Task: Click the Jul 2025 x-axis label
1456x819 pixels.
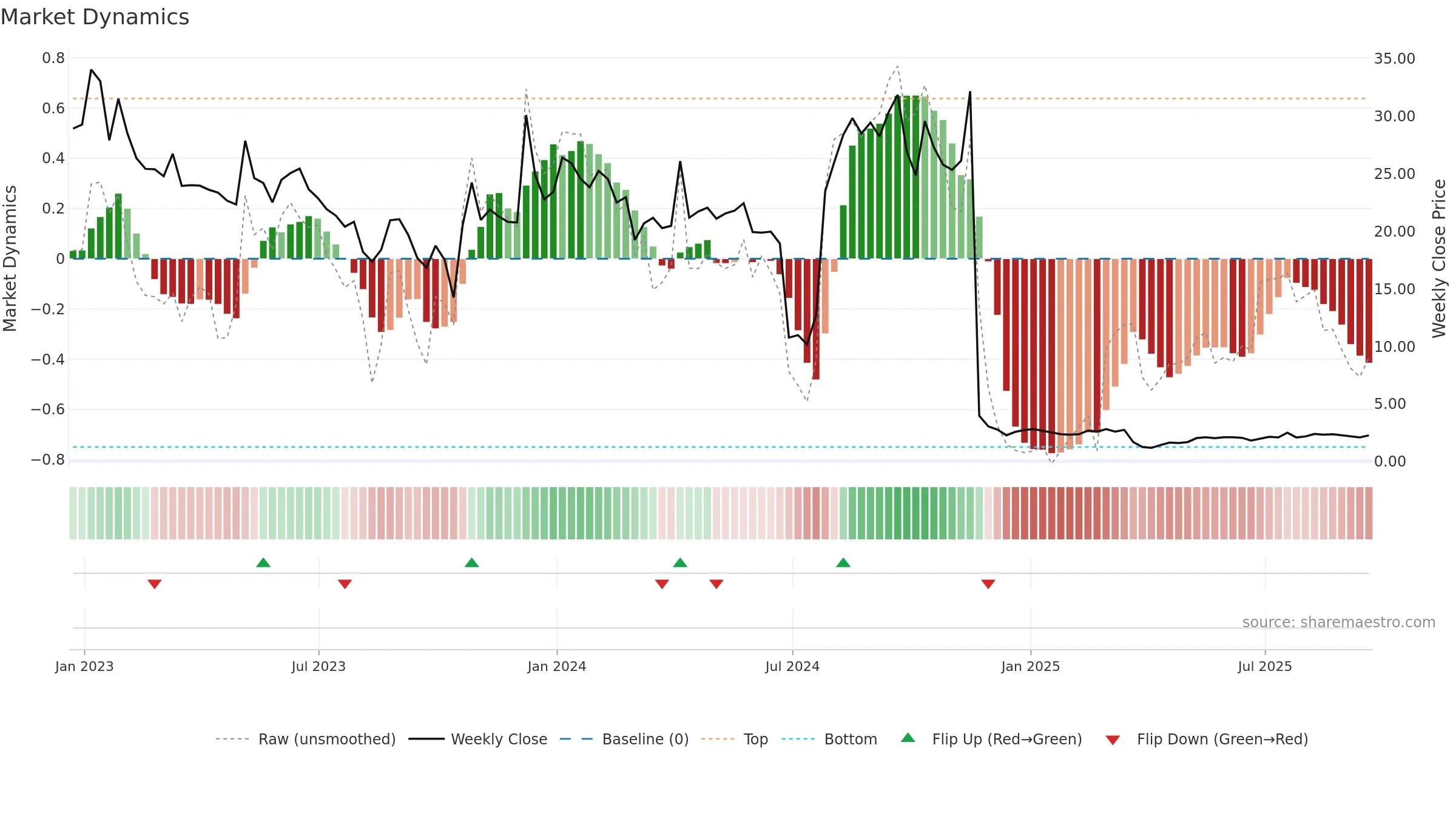Action: (1265, 666)
